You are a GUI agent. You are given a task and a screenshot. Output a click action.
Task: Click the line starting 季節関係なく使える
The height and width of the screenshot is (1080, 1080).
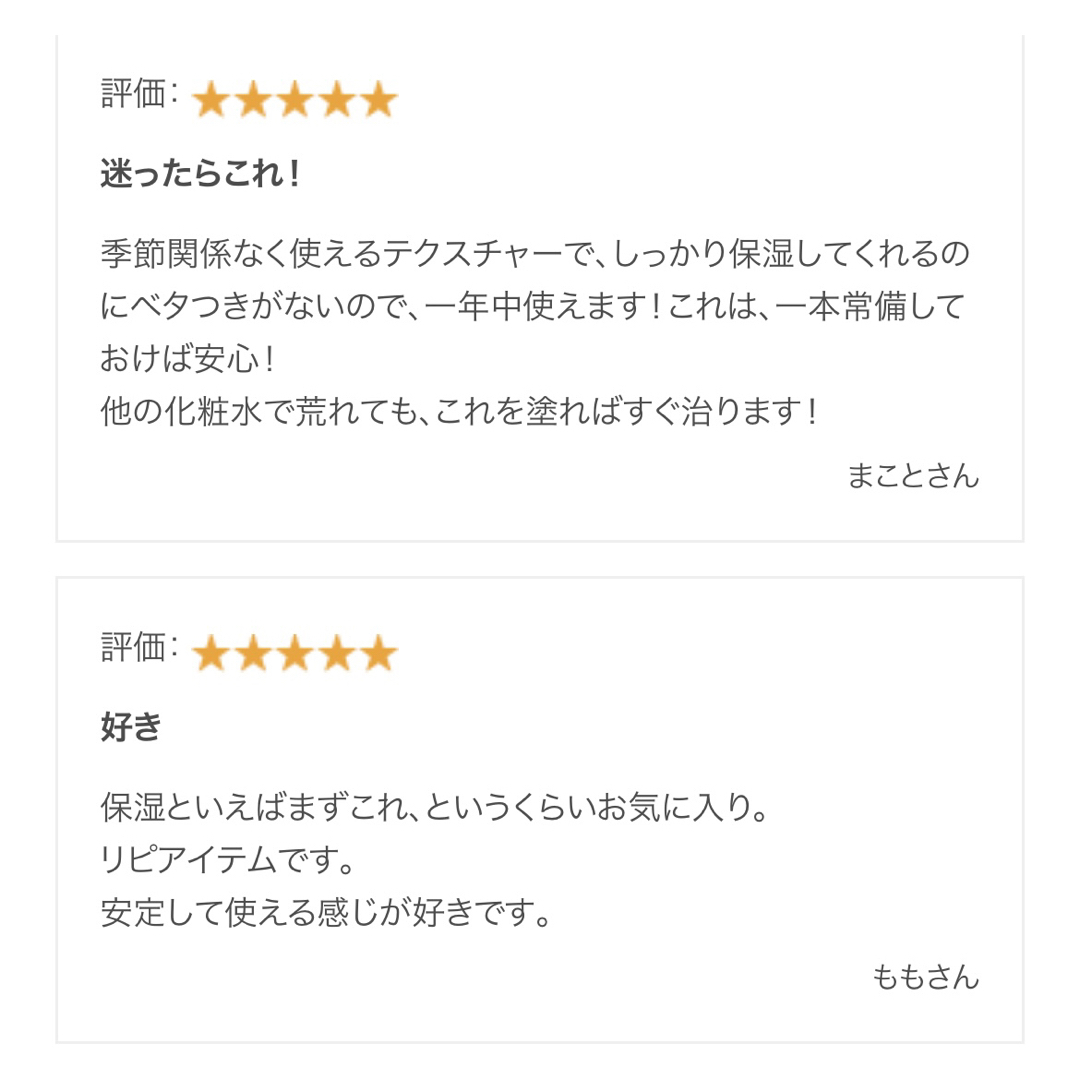535,254
